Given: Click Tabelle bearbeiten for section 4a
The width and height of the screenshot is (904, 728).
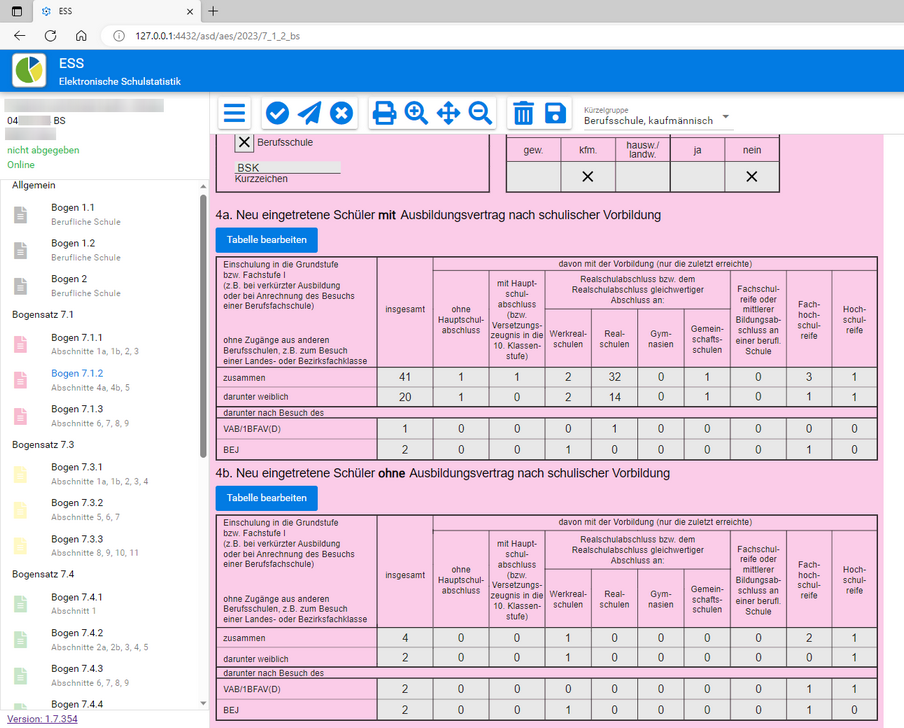Looking at the screenshot, I should pyautogui.click(x=266, y=240).
